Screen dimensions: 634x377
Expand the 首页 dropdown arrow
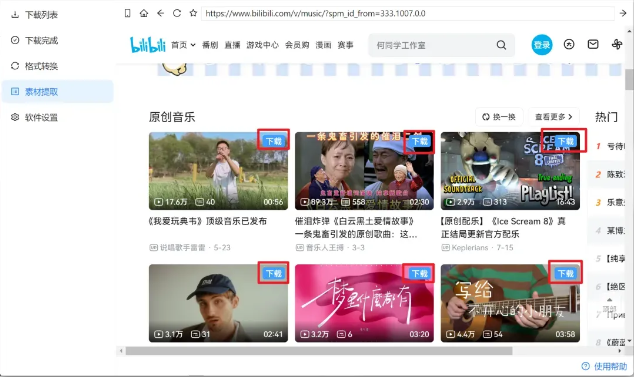click(x=193, y=45)
